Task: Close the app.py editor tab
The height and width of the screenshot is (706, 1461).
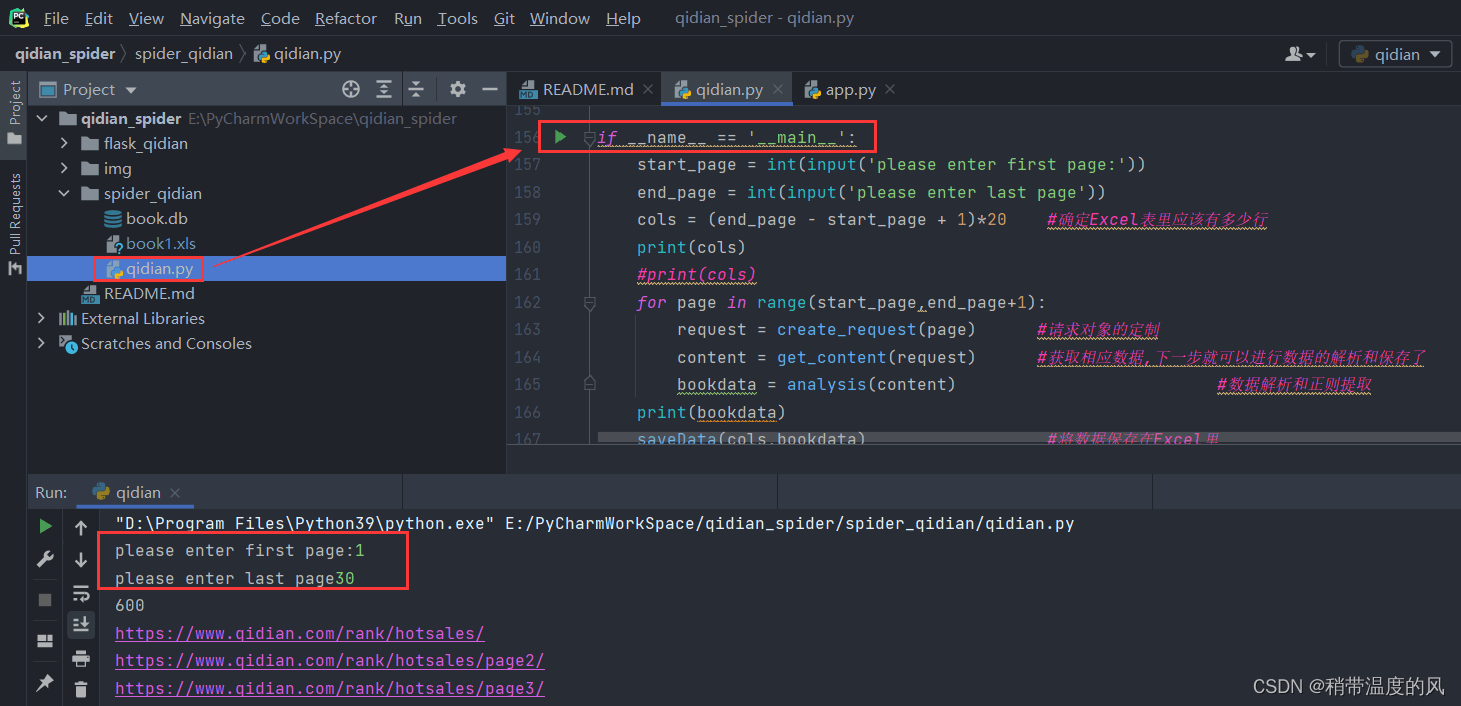Action: (889, 89)
